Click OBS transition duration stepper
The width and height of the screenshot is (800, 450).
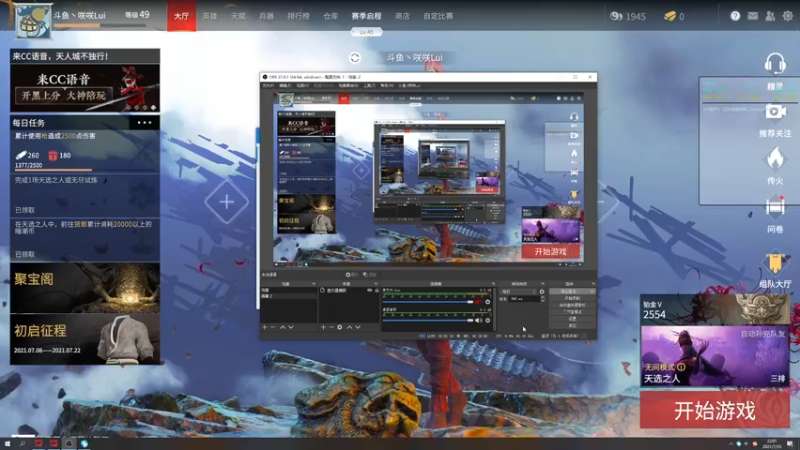tap(542, 298)
